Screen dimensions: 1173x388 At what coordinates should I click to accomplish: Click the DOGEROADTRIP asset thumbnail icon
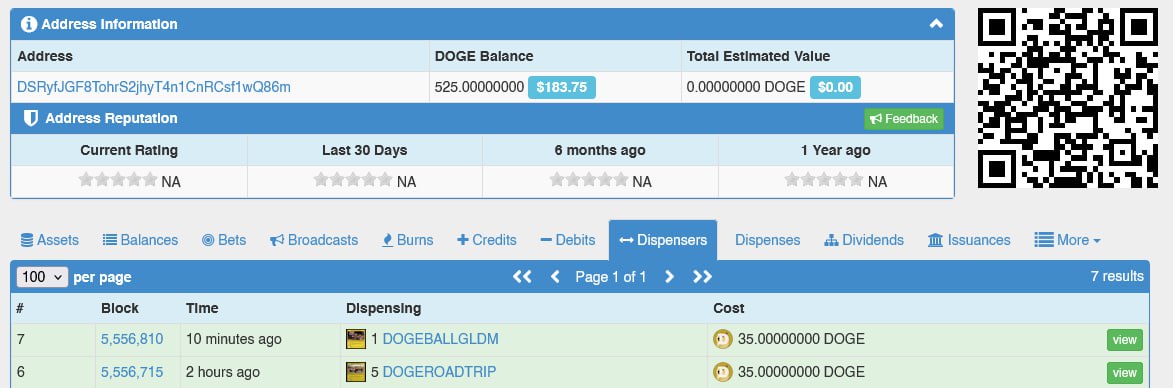click(356, 372)
